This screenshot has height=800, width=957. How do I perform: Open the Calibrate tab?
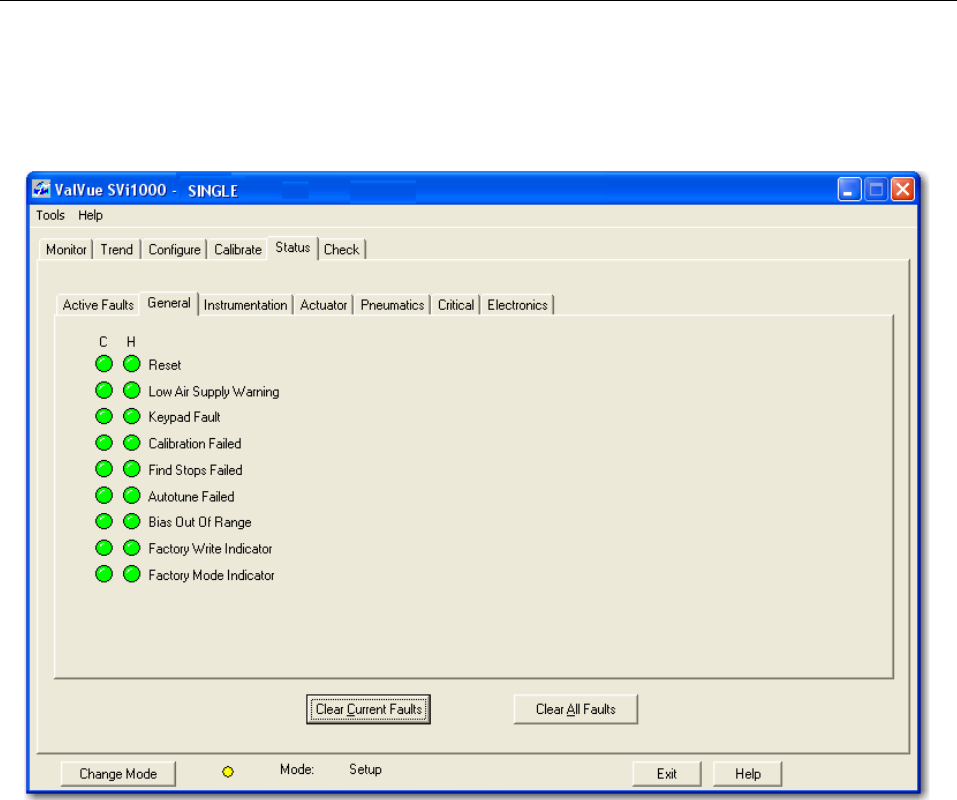point(238,250)
